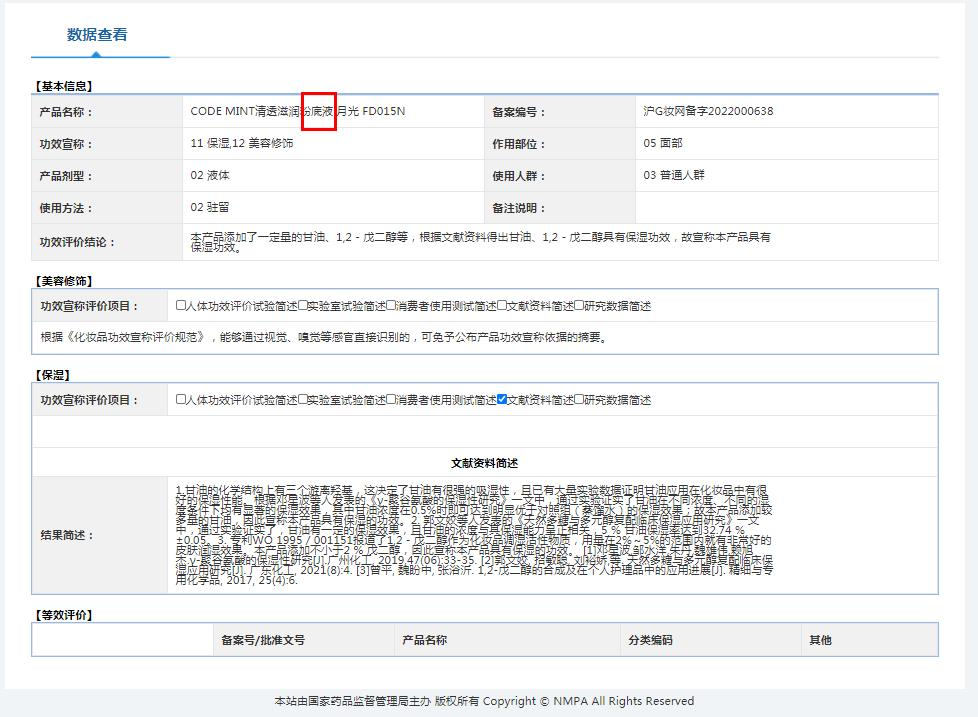
Task: Check 实验室试验简述 under 美容修饰
Action: coord(303,306)
